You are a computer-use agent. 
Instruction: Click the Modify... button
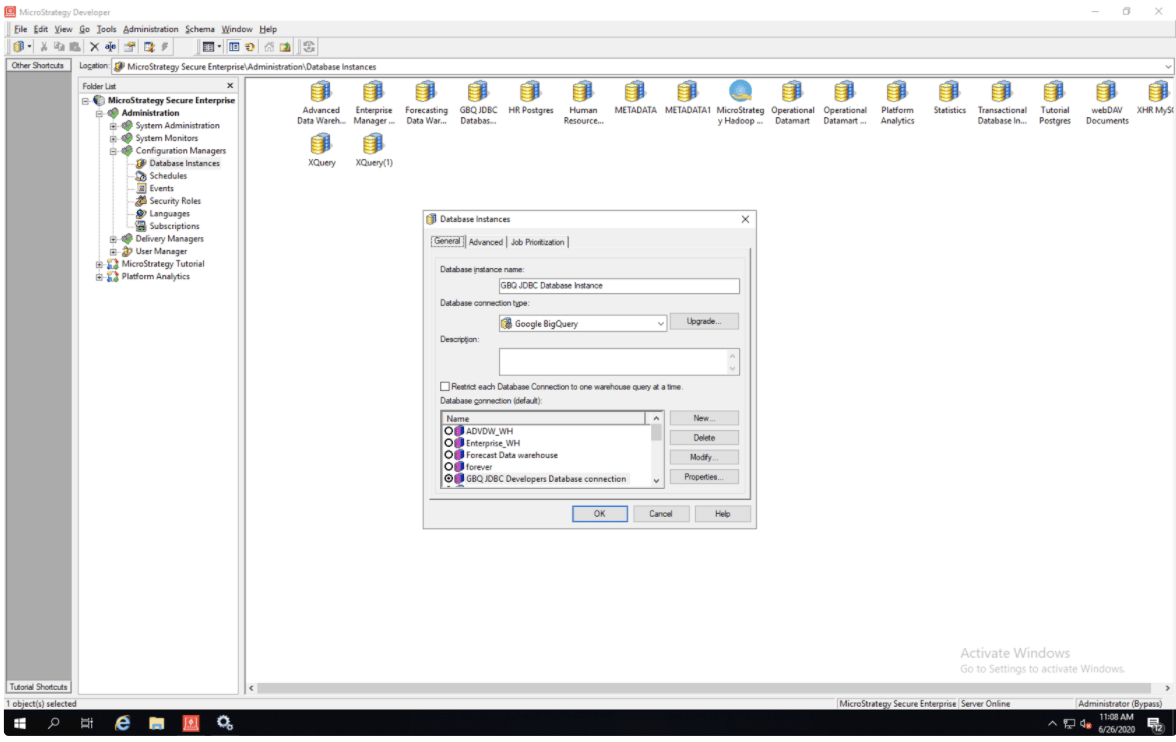click(x=704, y=457)
